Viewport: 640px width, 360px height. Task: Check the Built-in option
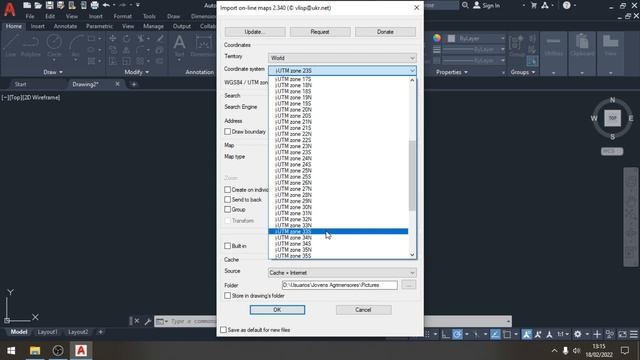tap(227, 246)
